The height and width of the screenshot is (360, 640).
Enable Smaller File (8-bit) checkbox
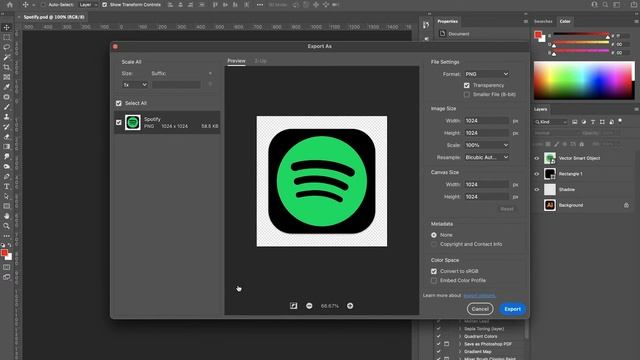467,94
